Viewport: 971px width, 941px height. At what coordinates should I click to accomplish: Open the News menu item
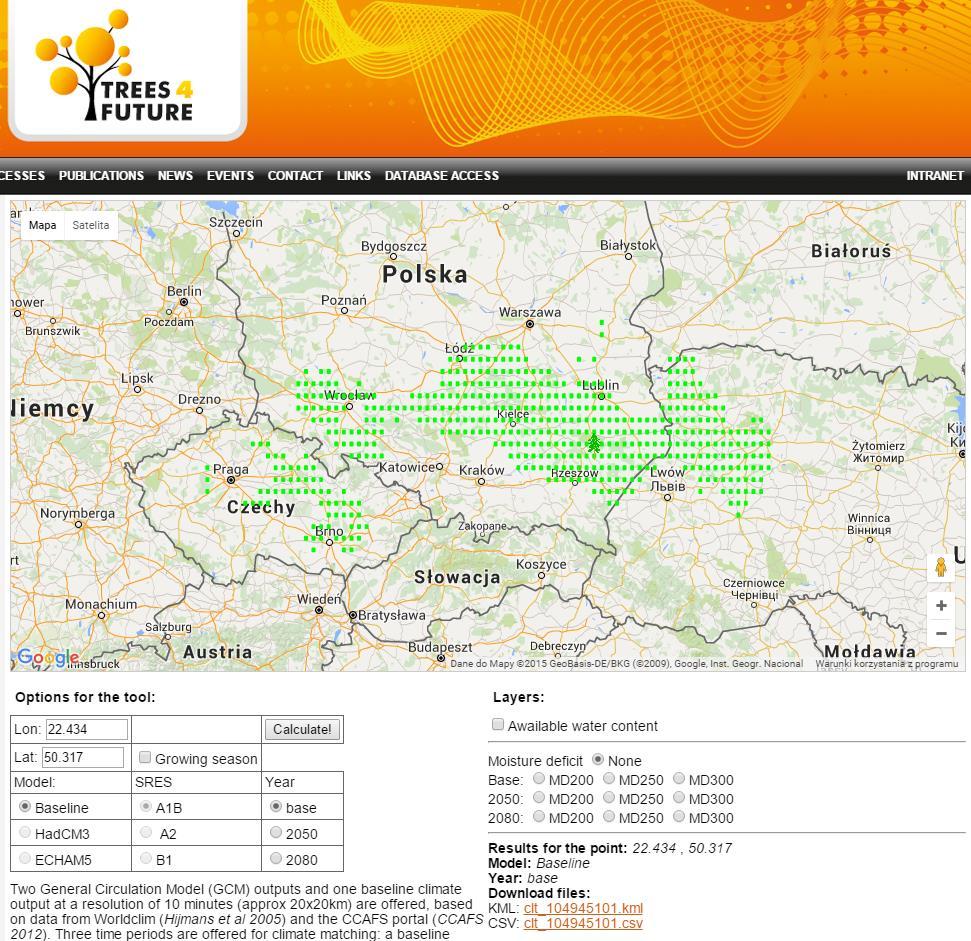click(x=175, y=176)
